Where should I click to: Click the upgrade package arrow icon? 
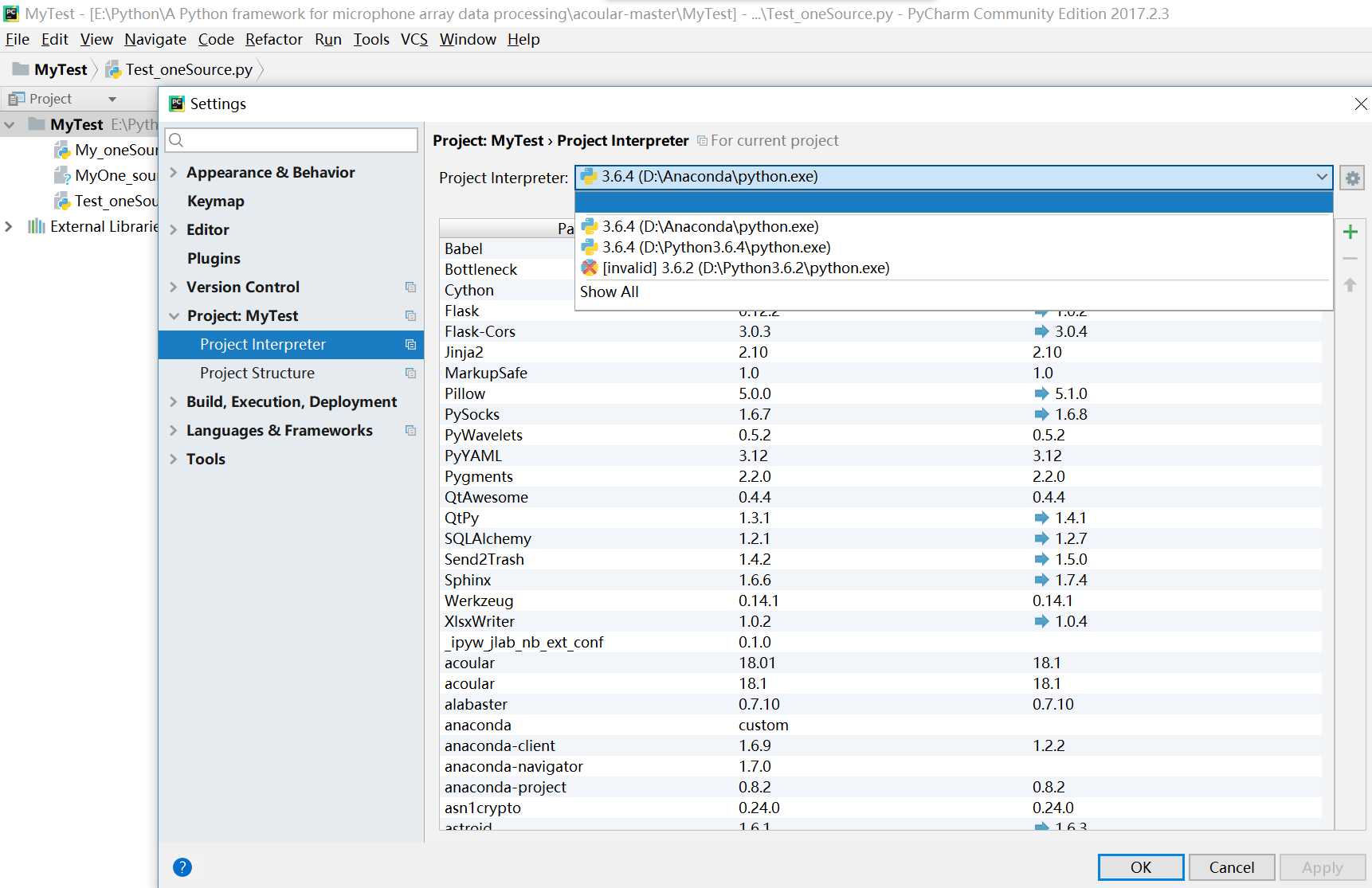(1350, 285)
